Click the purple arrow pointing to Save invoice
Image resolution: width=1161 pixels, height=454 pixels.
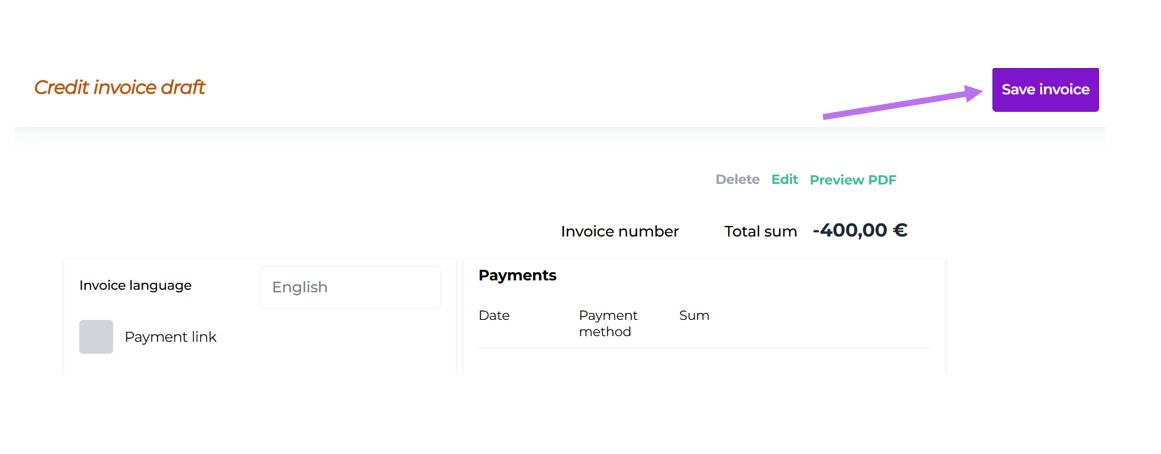point(900,104)
